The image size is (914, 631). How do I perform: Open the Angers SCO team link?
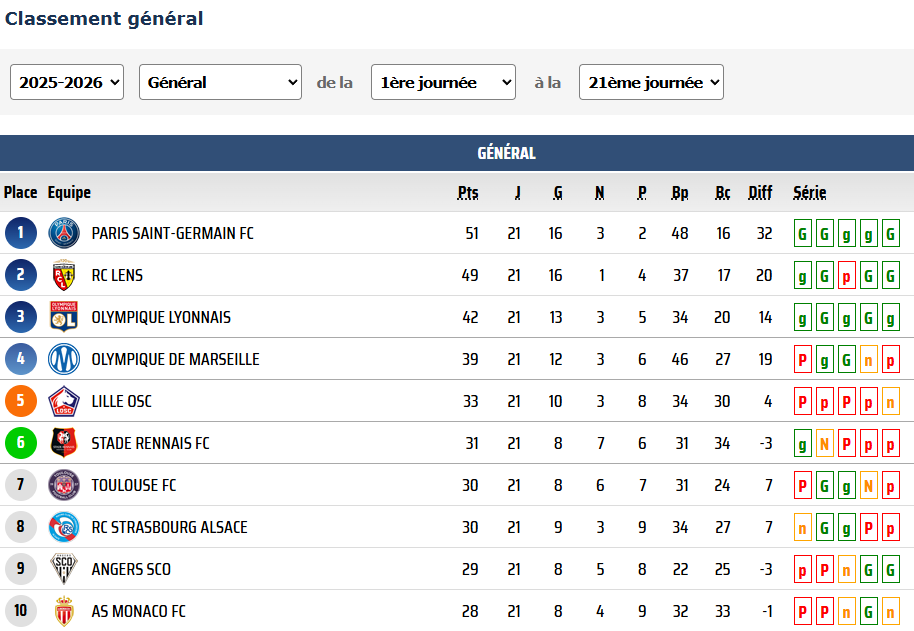coord(131,569)
